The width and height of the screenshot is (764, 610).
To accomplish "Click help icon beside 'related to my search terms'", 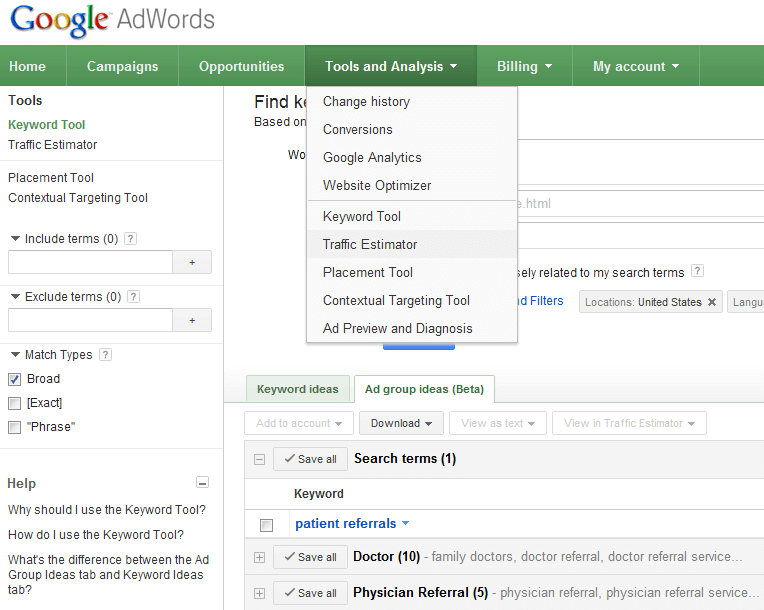I will click(697, 271).
